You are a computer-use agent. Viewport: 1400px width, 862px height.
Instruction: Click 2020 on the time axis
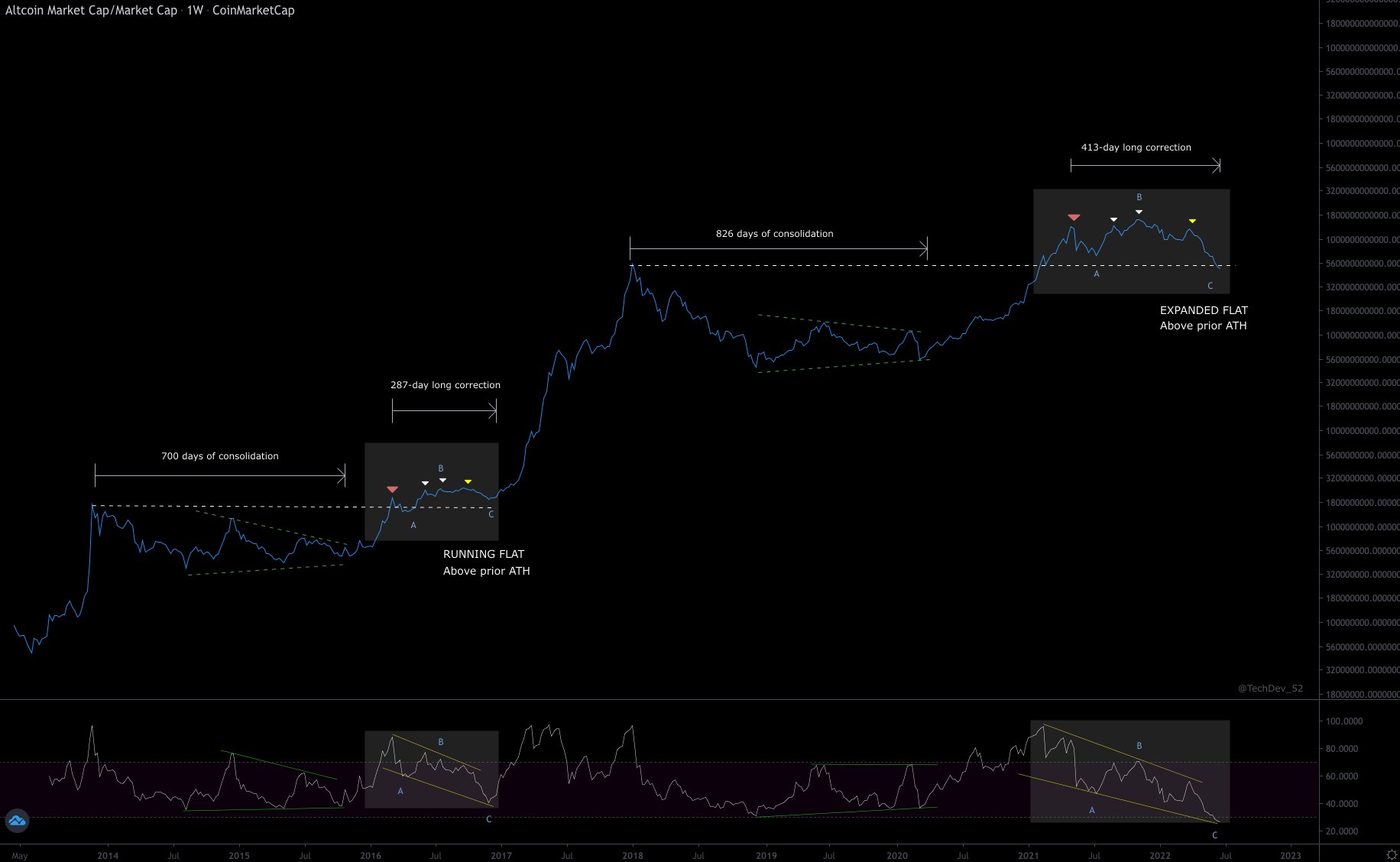(x=897, y=855)
